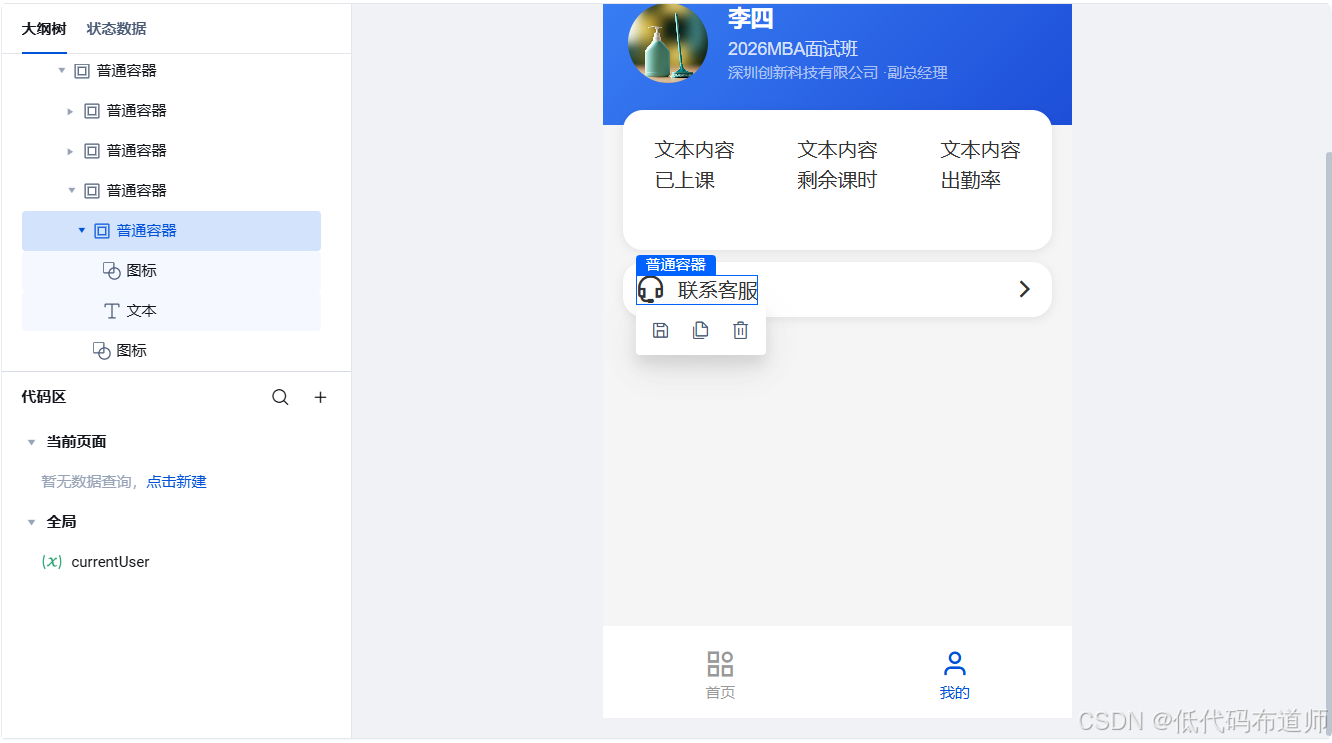Click the trash icon to delete the container
The width and height of the screenshot is (1332, 743).
pos(740,330)
